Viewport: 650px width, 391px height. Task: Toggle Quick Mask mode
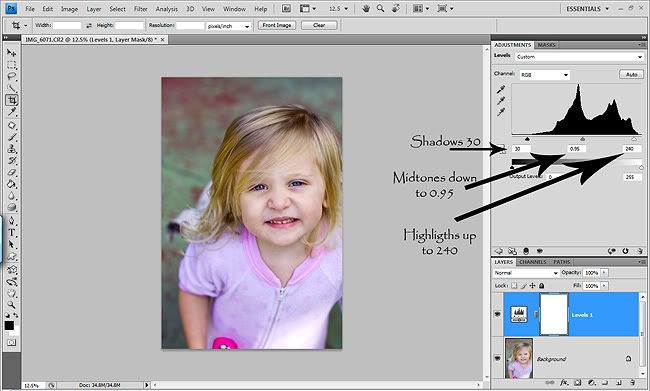(x=11, y=342)
